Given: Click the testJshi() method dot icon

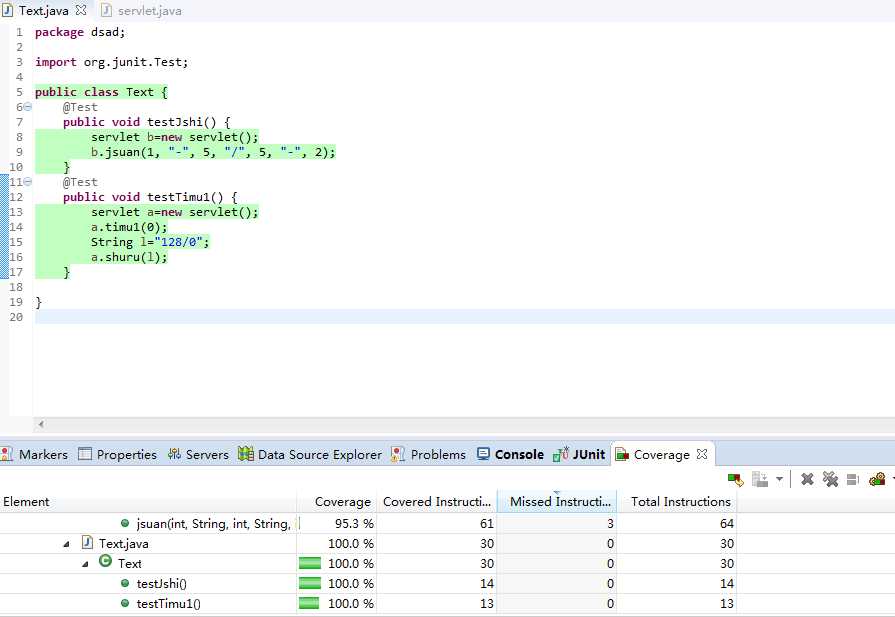Looking at the screenshot, I should (x=125, y=583).
